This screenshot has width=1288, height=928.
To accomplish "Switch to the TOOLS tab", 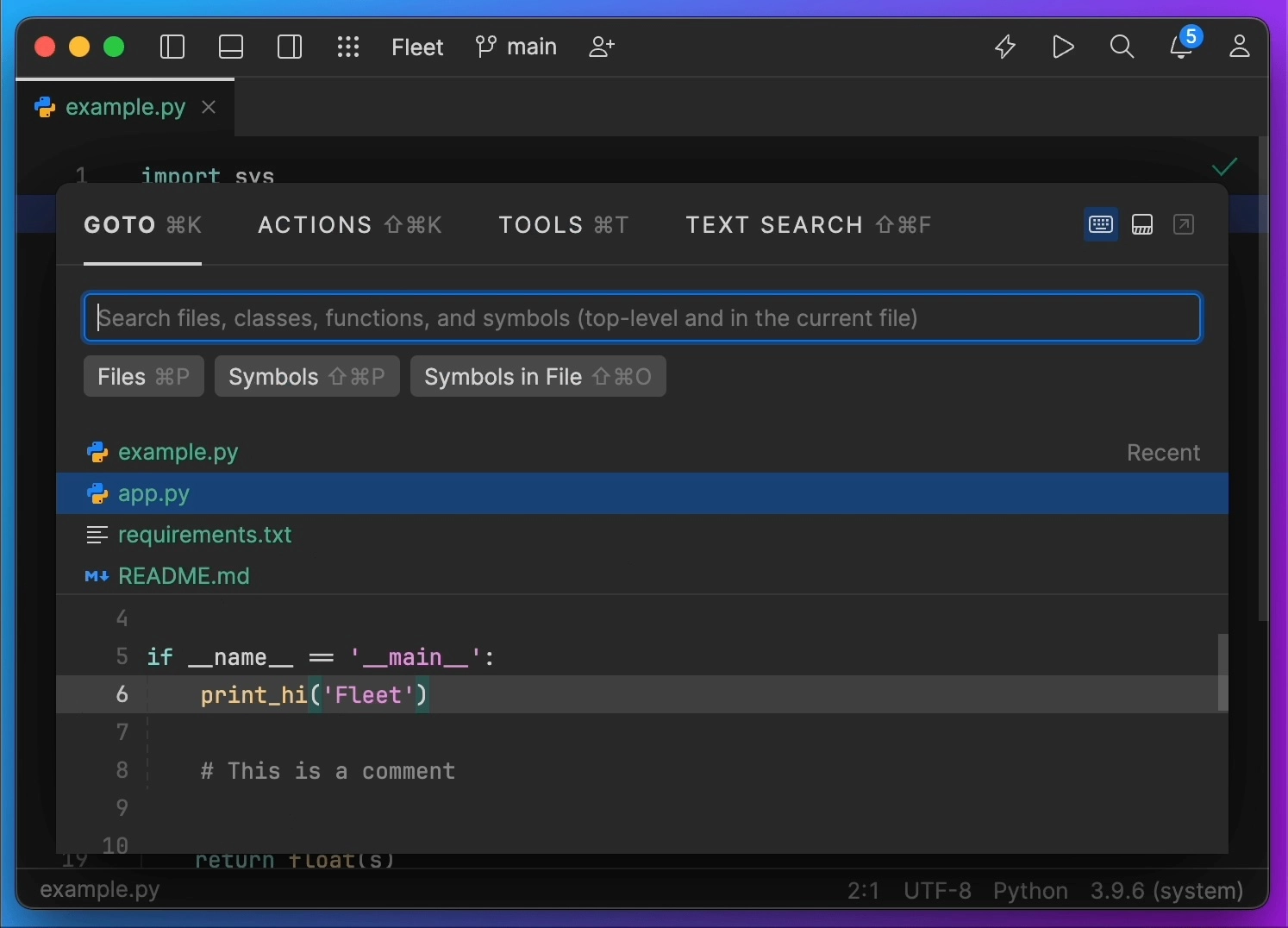I will coord(564,226).
